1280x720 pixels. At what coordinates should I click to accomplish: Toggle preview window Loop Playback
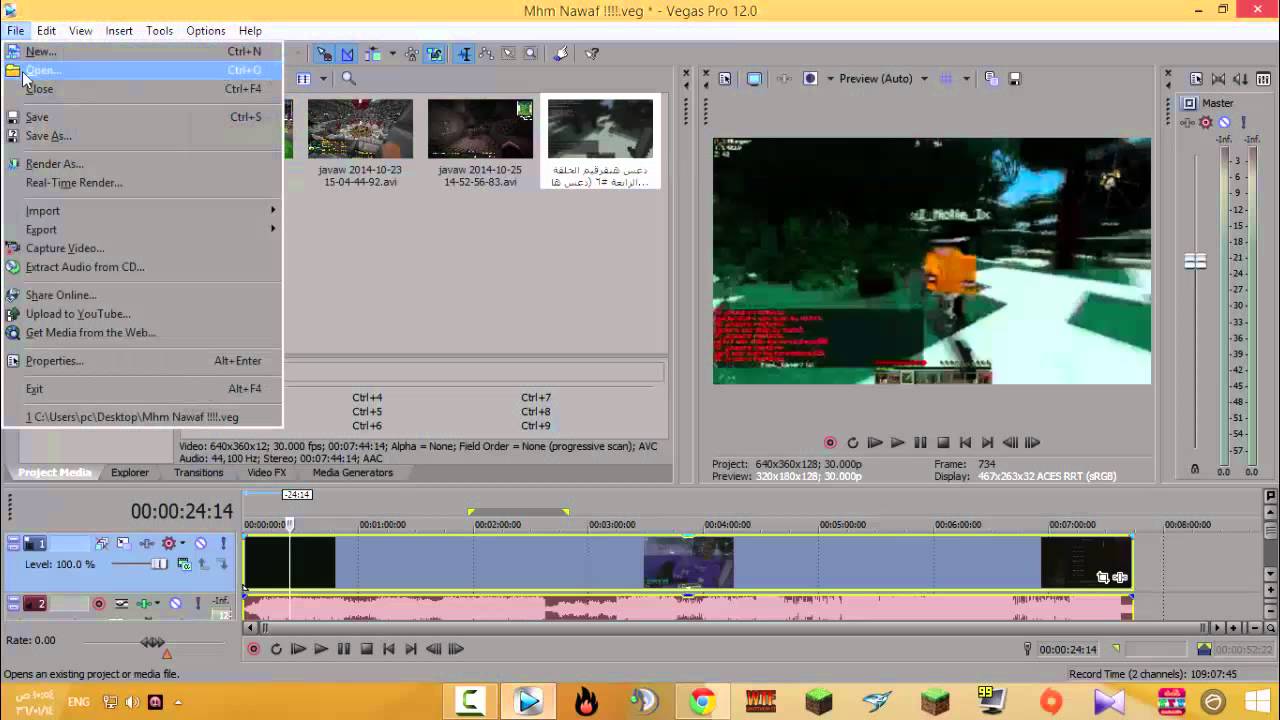click(x=853, y=442)
